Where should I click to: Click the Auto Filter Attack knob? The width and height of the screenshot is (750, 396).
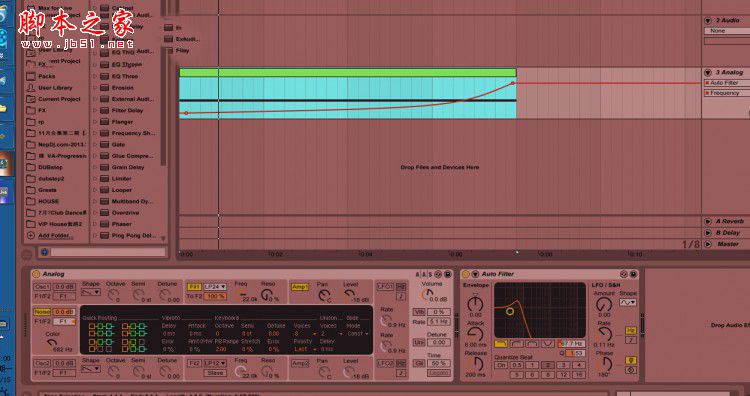pos(475,334)
